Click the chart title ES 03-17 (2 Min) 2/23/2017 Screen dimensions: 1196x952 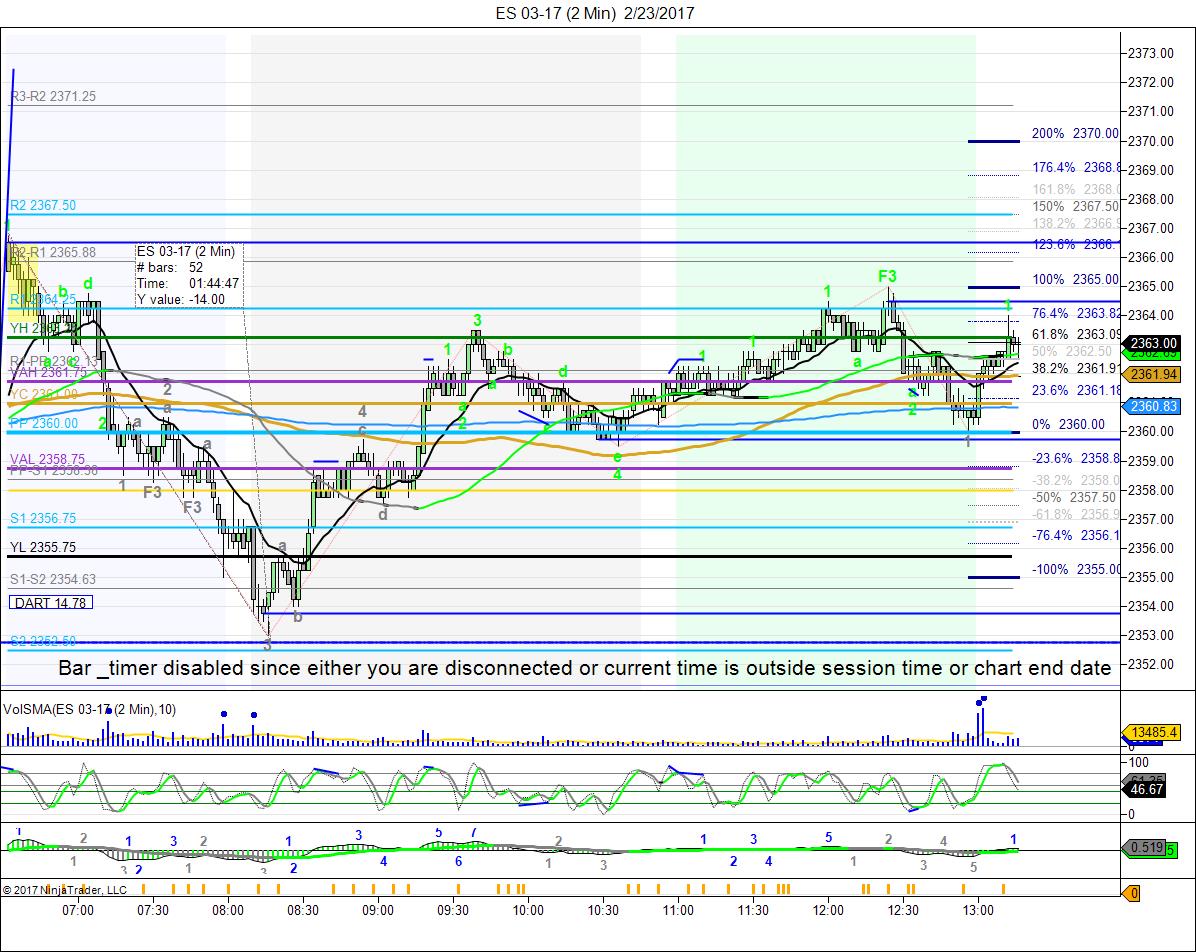[x=595, y=13]
